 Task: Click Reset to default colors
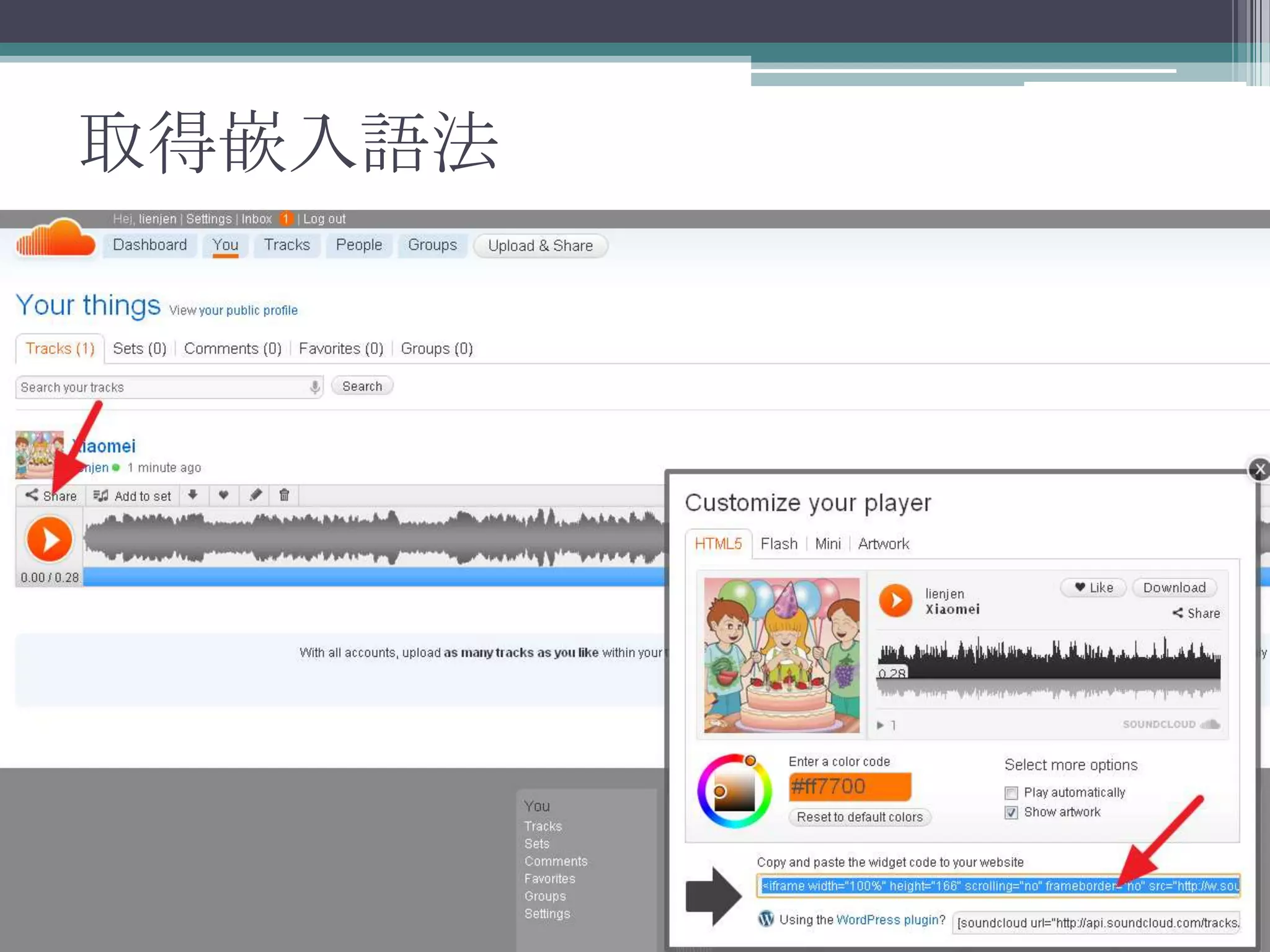pyautogui.click(x=859, y=817)
